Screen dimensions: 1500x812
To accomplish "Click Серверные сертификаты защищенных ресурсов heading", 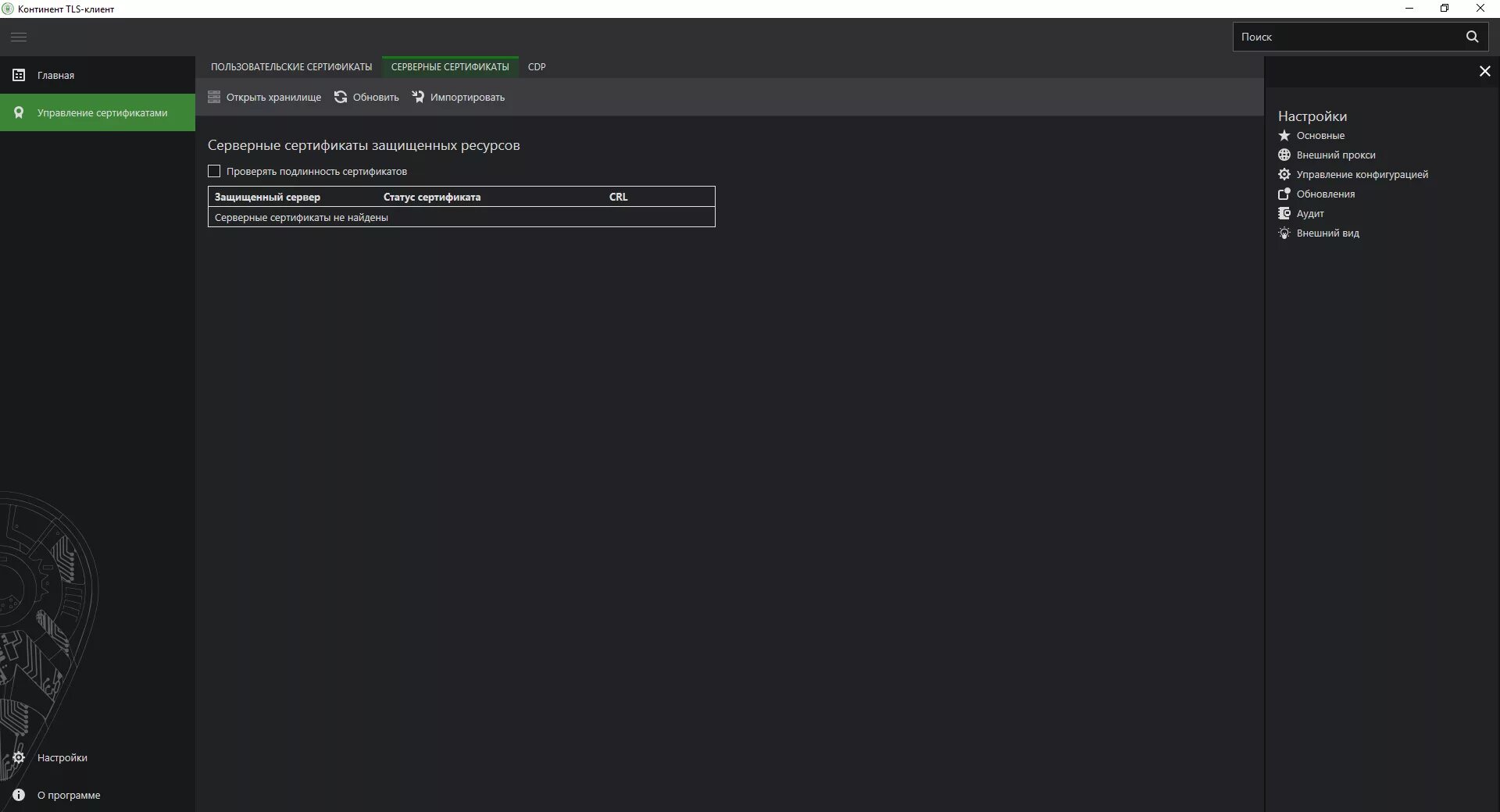I will click(364, 146).
